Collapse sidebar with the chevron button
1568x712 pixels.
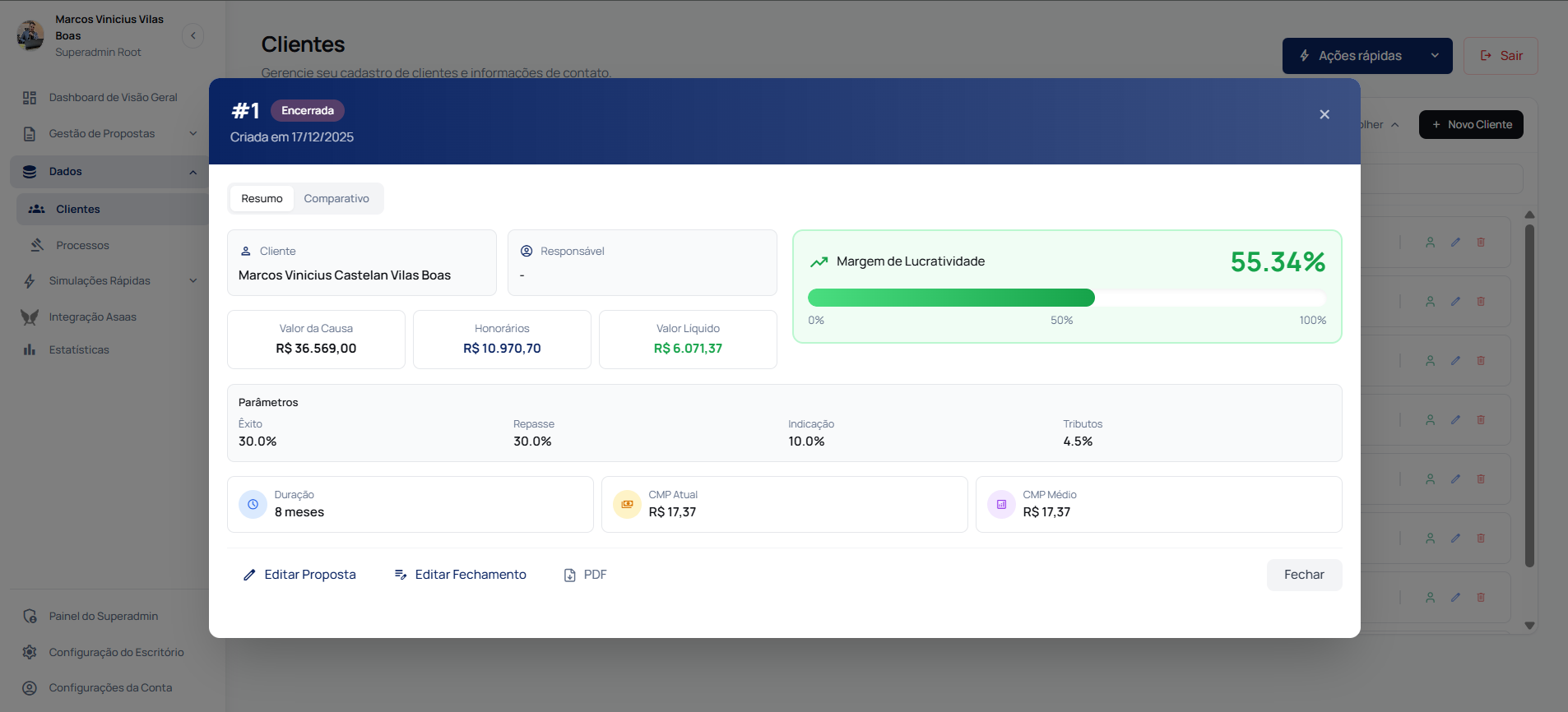193,35
